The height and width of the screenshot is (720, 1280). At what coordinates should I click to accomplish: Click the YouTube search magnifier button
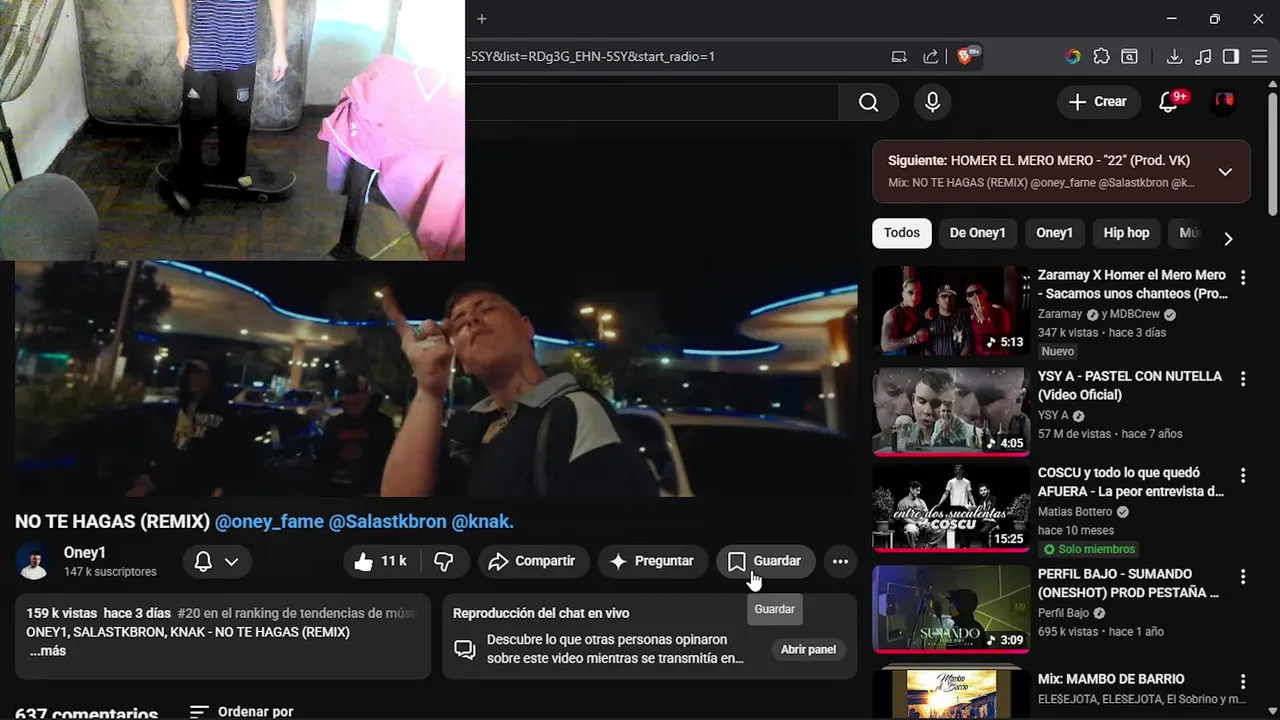click(x=868, y=102)
